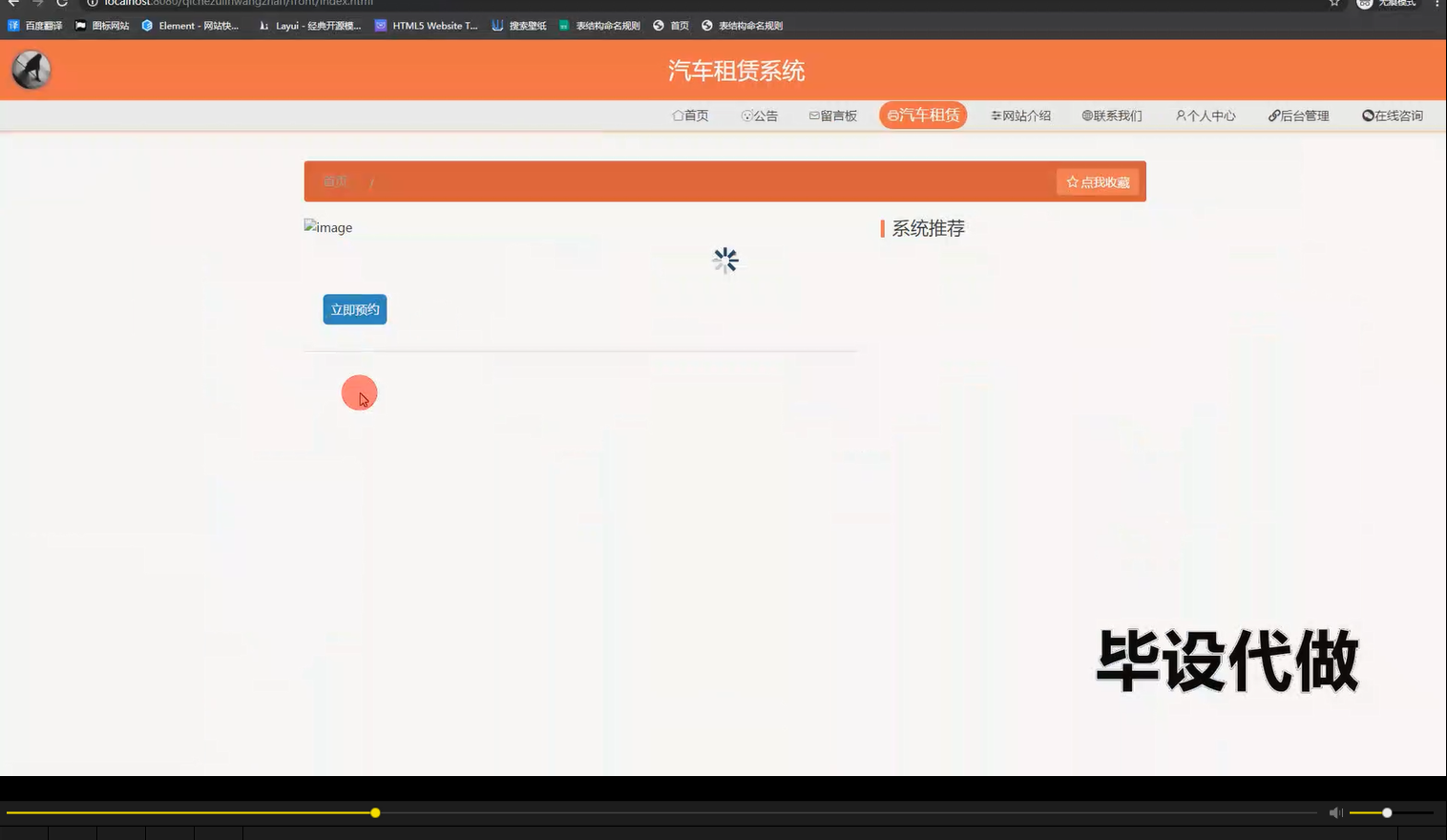Click the site logo in the header
The height and width of the screenshot is (840, 1447).
click(x=31, y=69)
